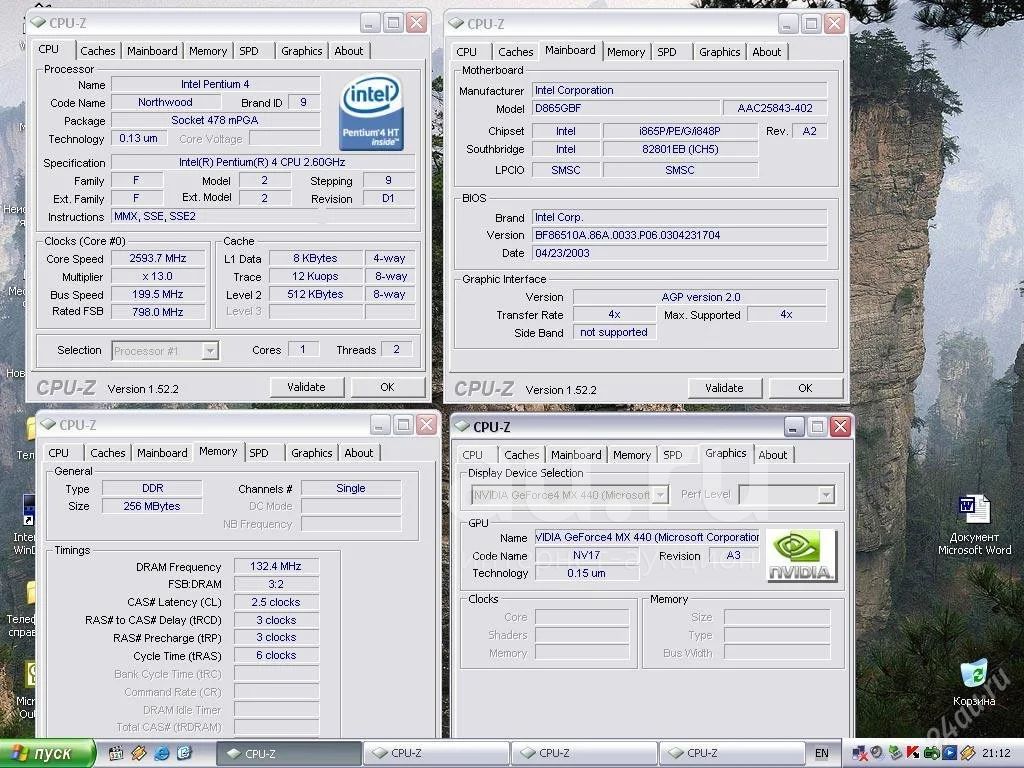Open Graphics tab in the Processor window
This screenshot has height=768, width=1024.
click(302, 51)
